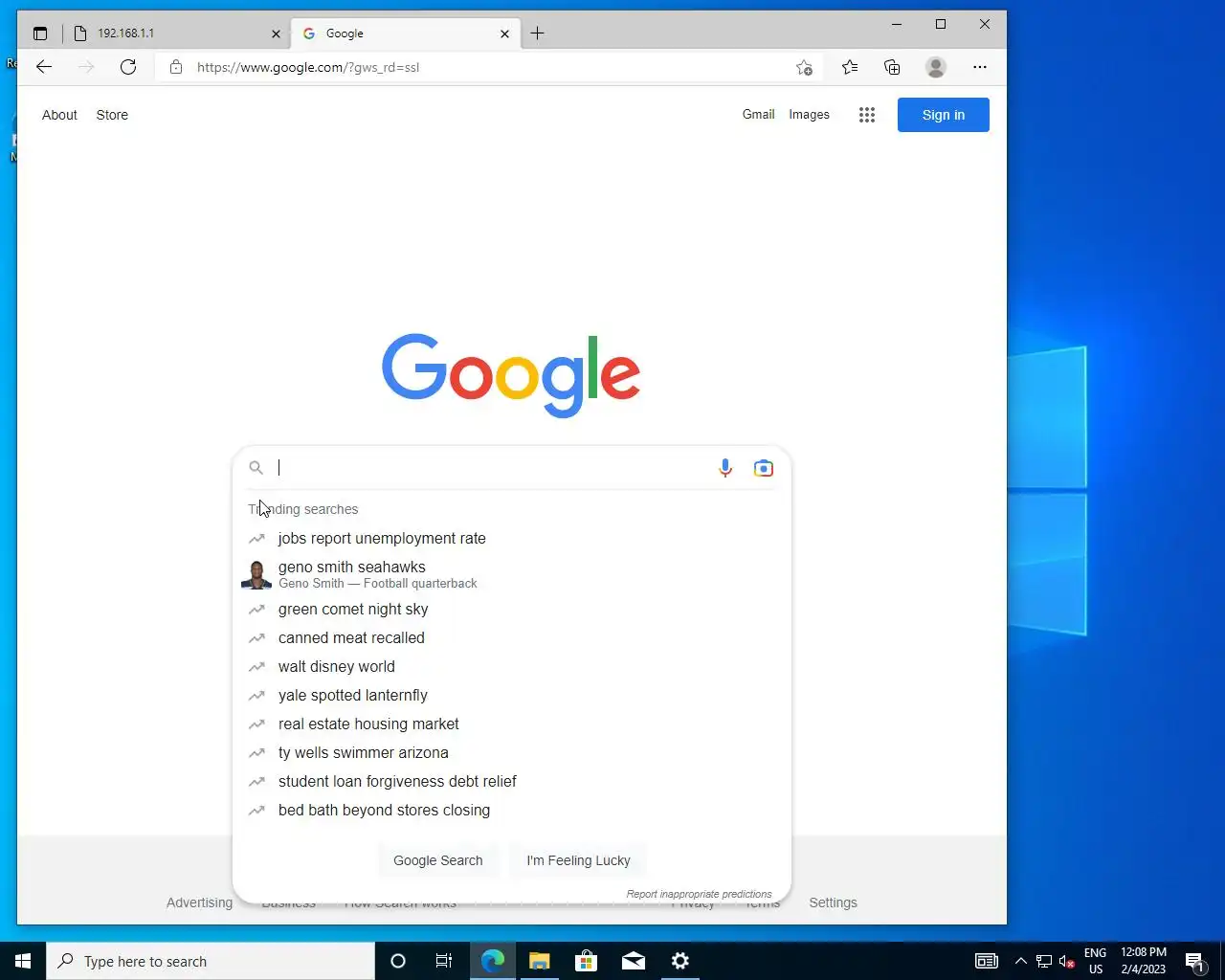Open the Collections icon in the toolbar

click(892, 67)
